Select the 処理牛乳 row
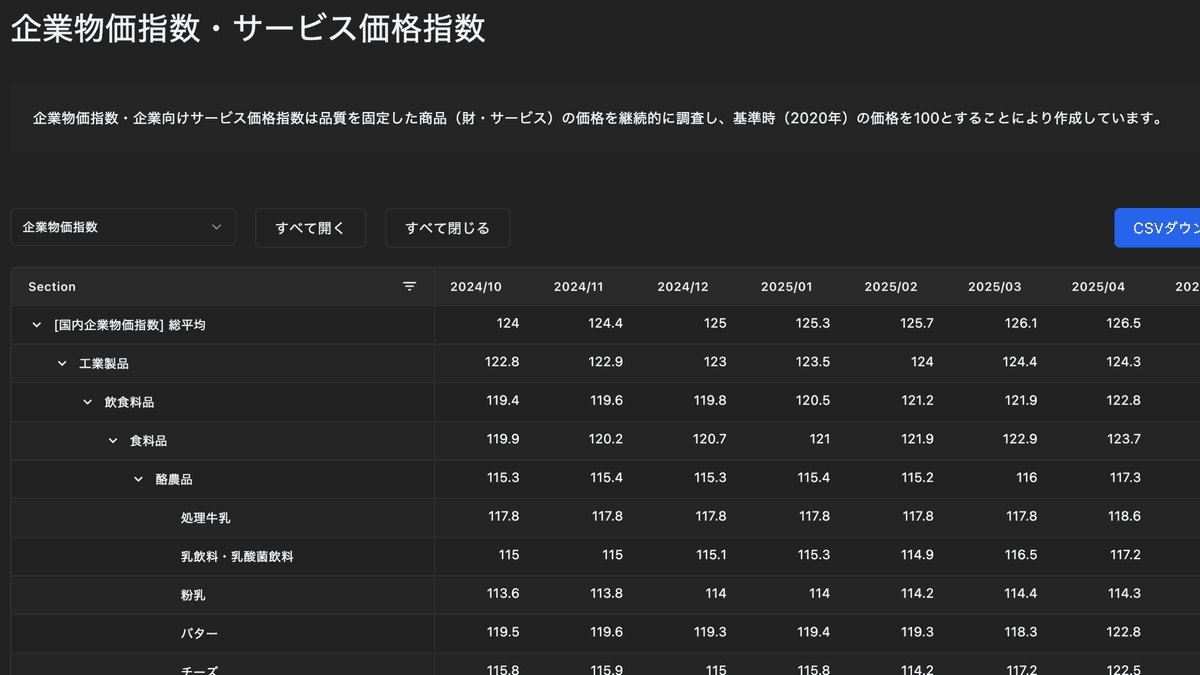 206,518
